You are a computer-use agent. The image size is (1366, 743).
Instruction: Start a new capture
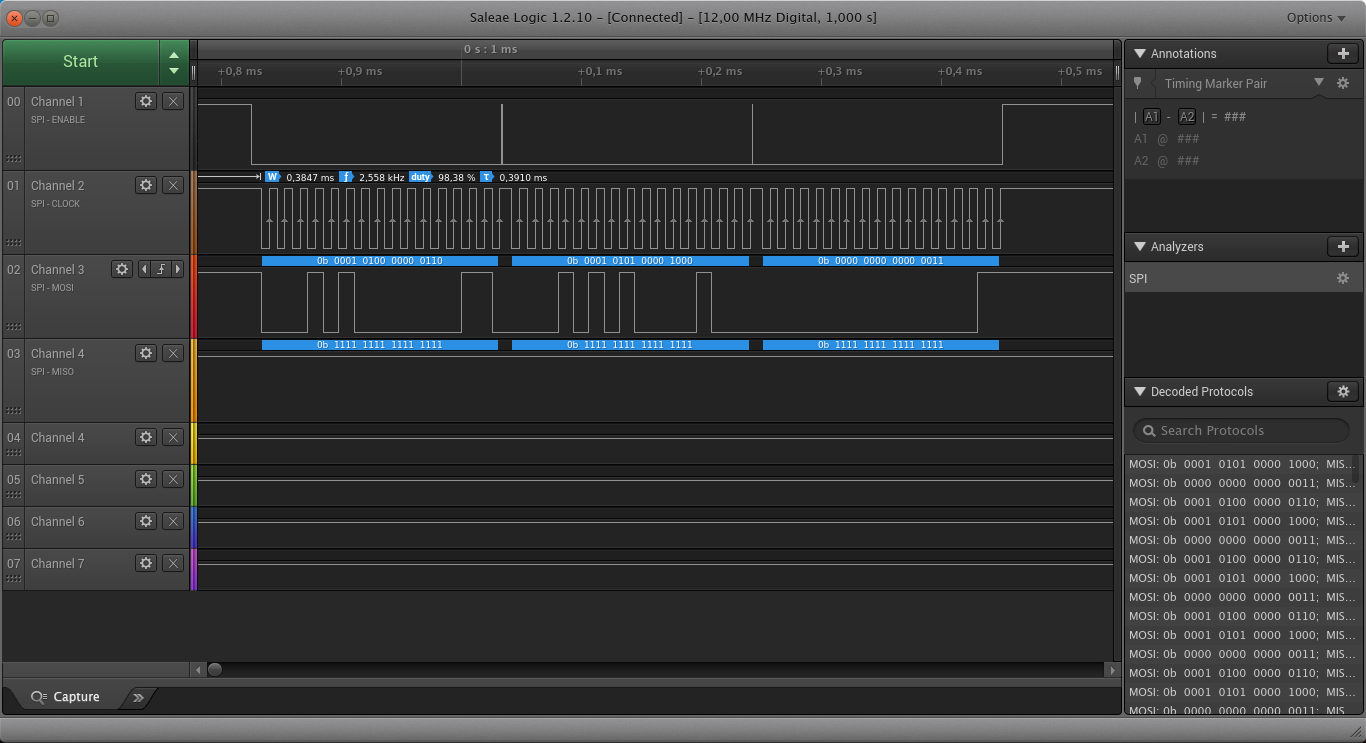click(80, 62)
